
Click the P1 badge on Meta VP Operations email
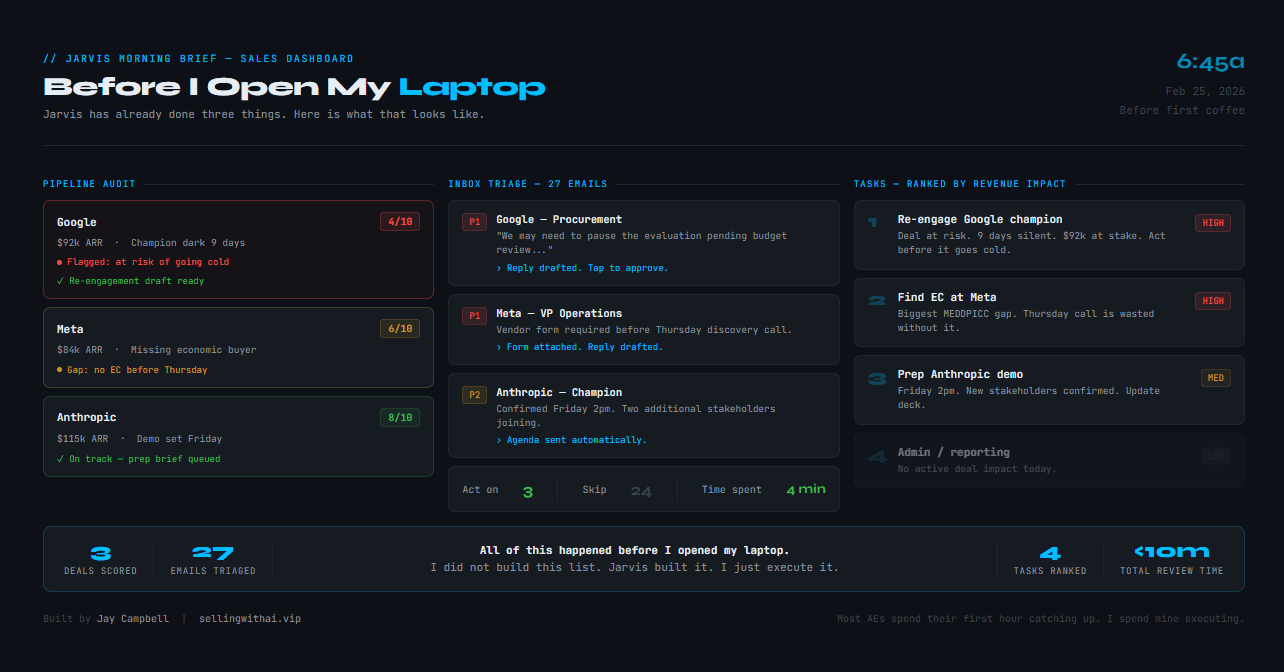pos(474,315)
